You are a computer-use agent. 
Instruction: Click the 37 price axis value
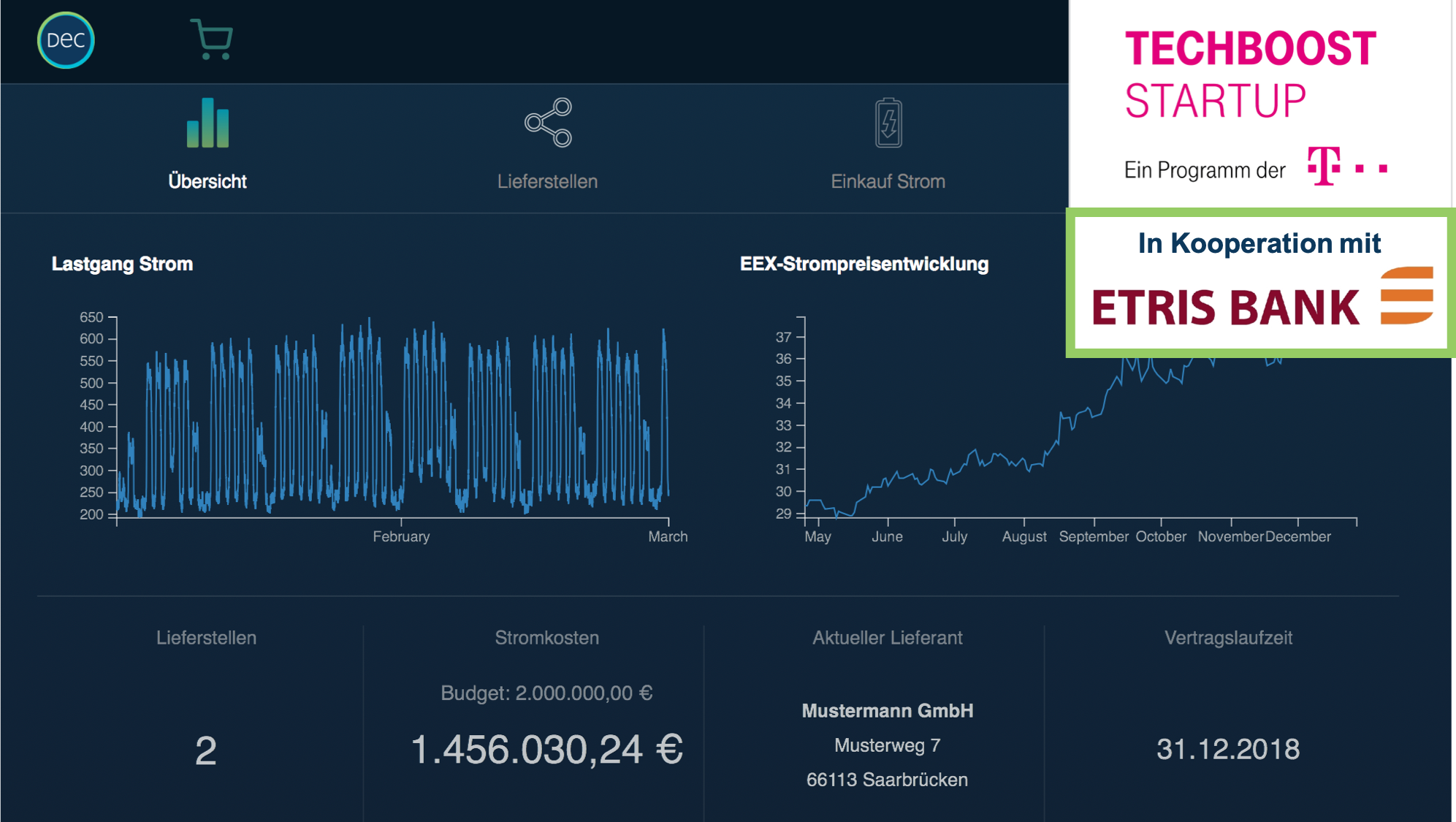click(783, 337)
